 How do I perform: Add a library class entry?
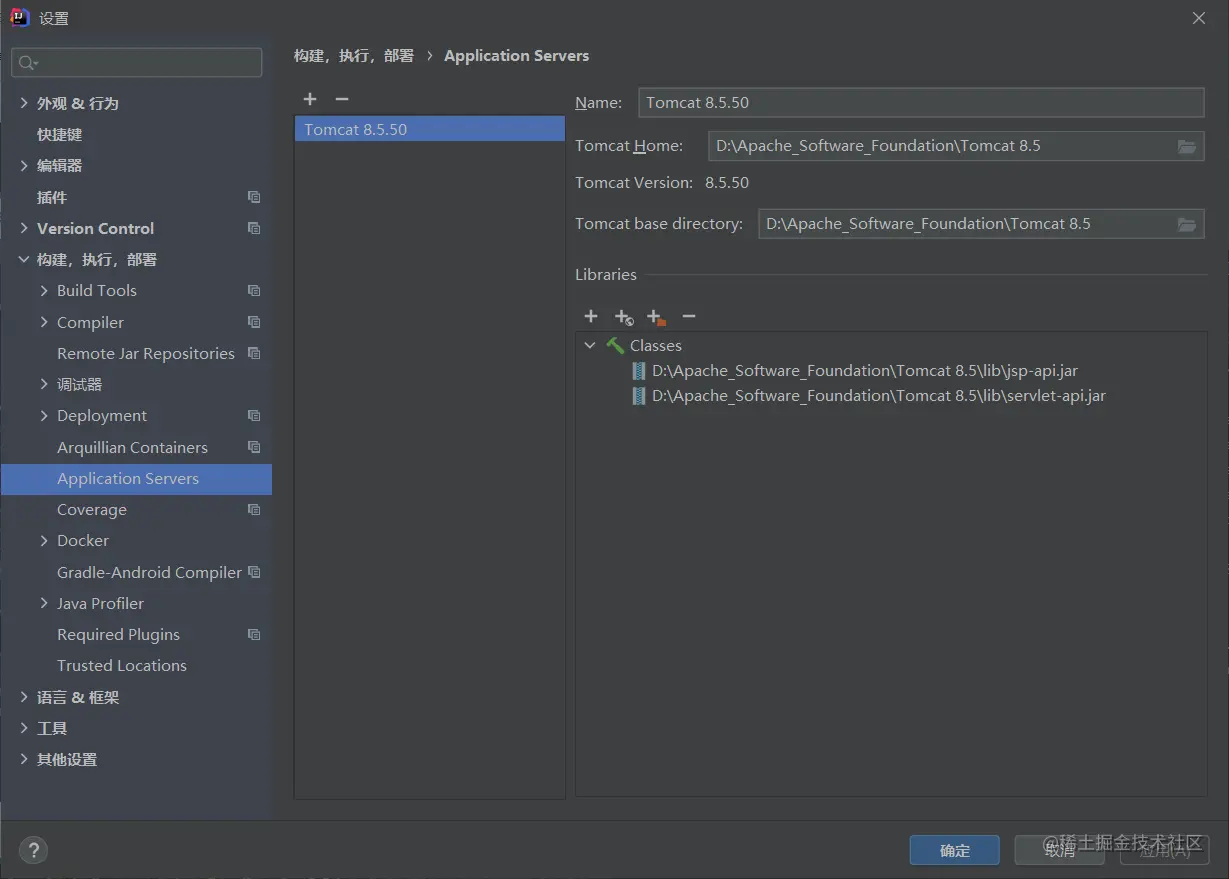tap(591, 316)
